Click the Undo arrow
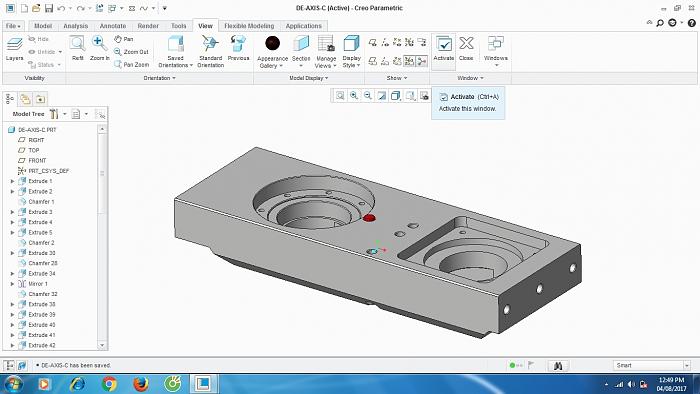700x394 pixels. (62, 8)
